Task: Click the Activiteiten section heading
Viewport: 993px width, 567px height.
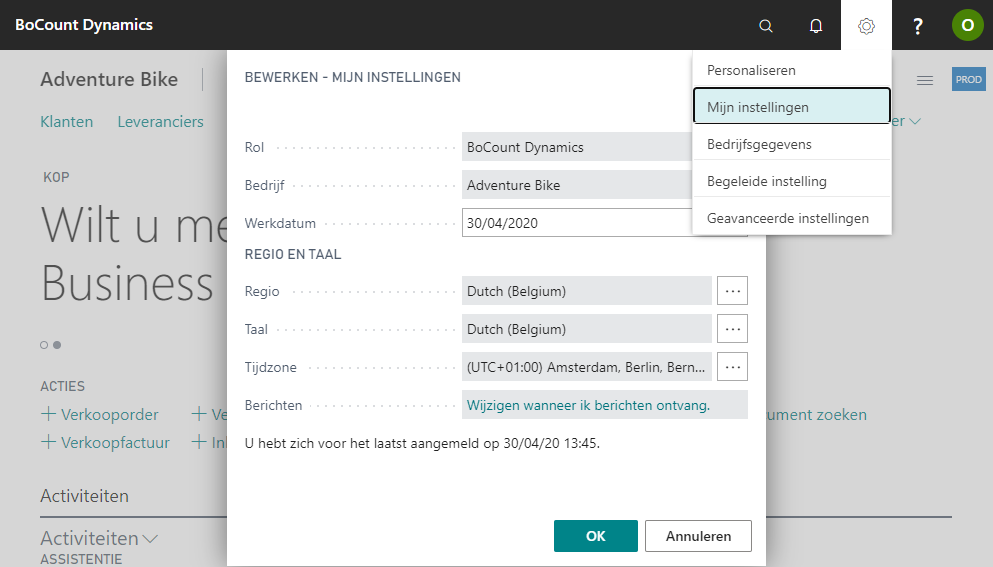Action: 84,495
